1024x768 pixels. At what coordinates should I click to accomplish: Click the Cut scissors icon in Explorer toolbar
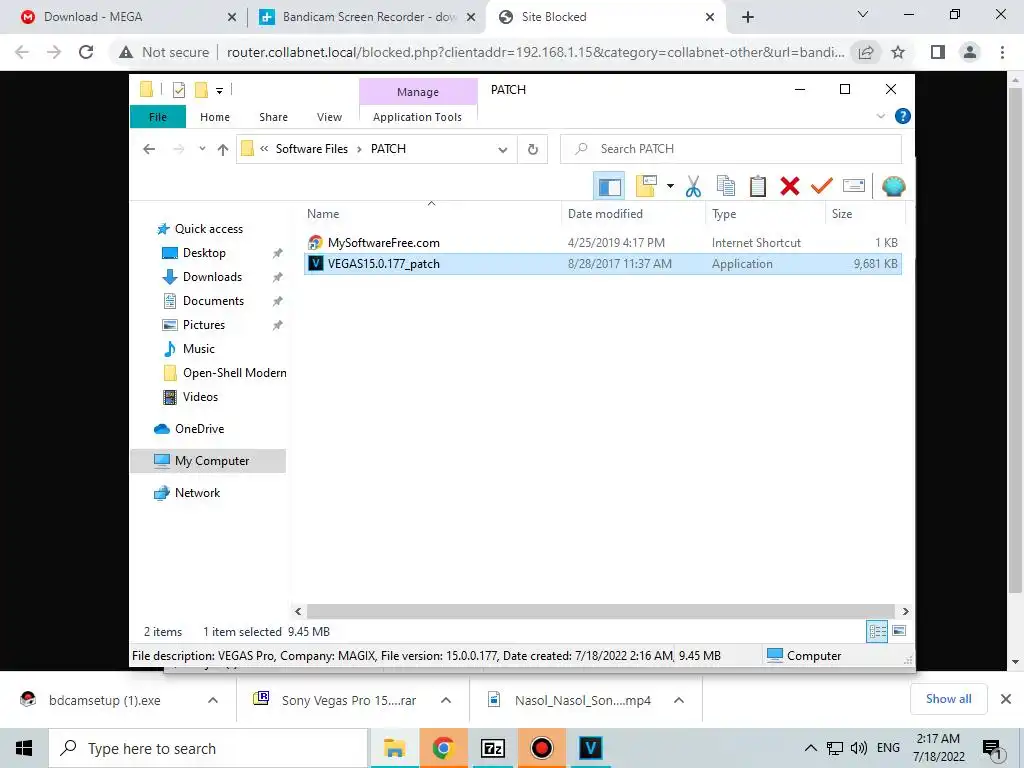pyautogui.click(x=693, y=187)
